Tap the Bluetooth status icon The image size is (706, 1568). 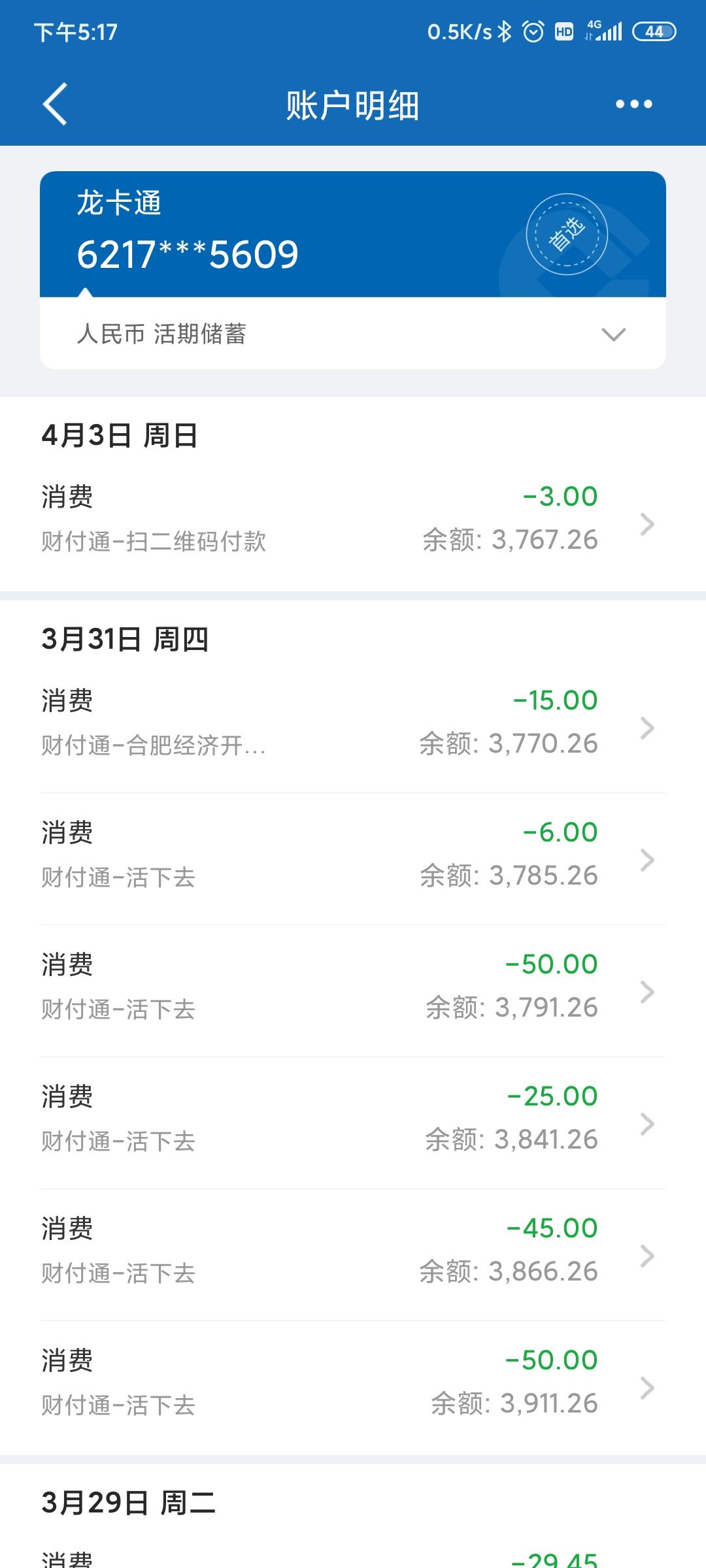coord(505,31)
